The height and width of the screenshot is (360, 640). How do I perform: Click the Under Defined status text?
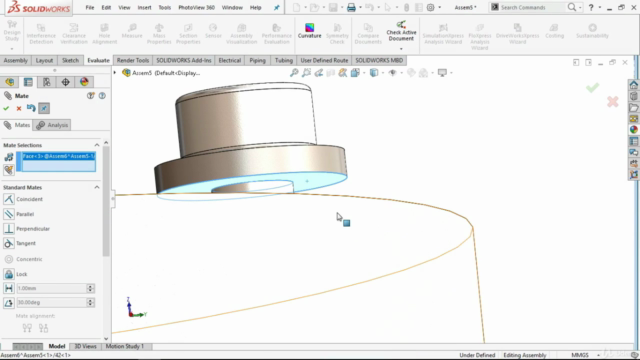tap(477, 355)
